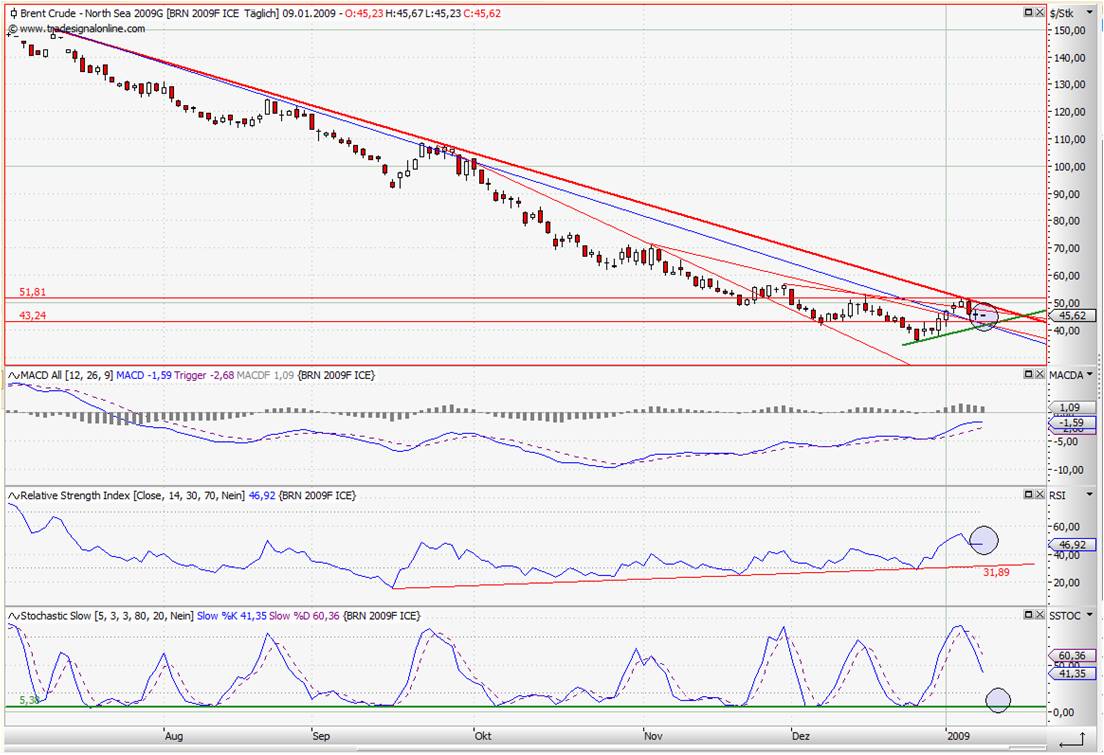Select the red 51,81 resistance line label

point(33,292)
